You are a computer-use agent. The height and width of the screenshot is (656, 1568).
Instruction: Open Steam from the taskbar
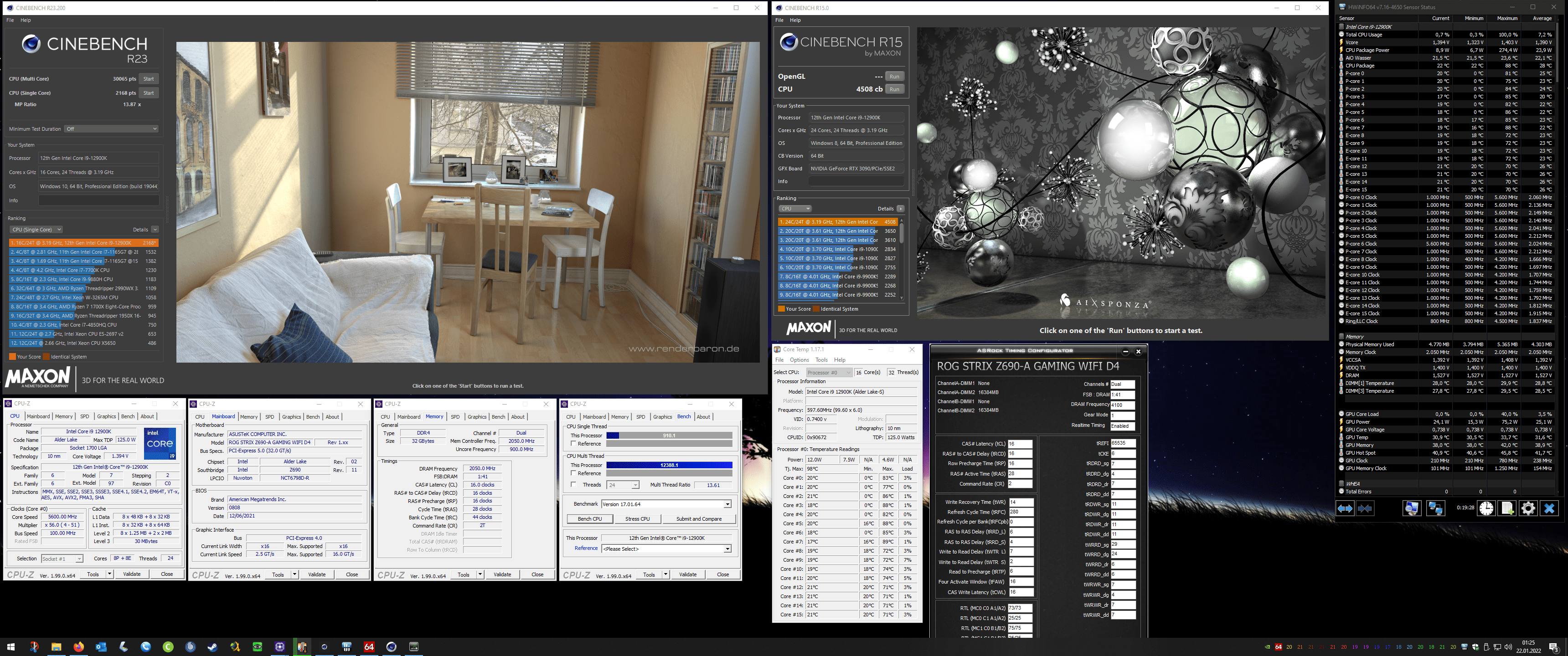[x=212, y=647]
